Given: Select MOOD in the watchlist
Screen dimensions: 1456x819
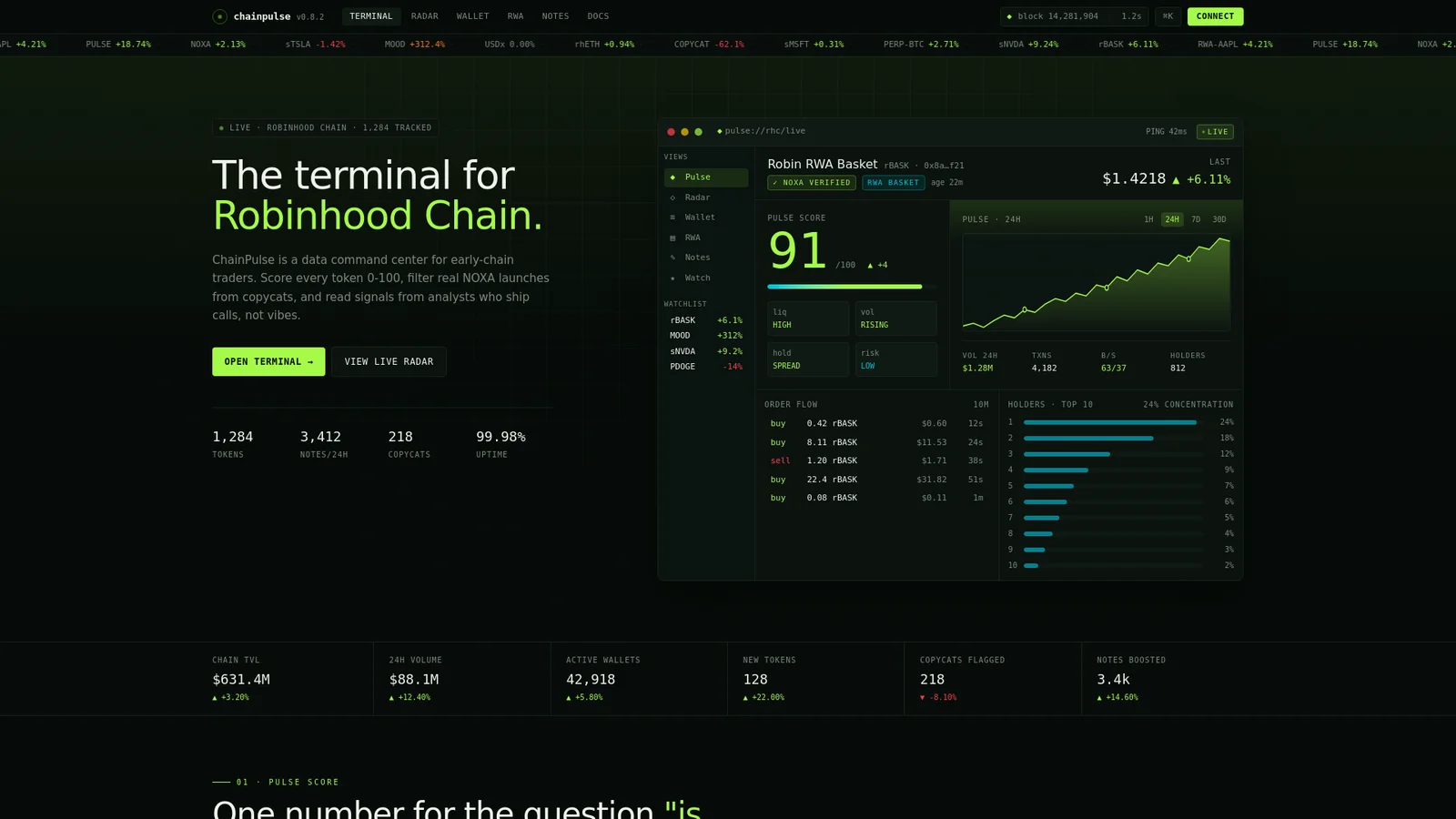Looking at the screenshot, I should pyautogui.click(x=706, y=336).
